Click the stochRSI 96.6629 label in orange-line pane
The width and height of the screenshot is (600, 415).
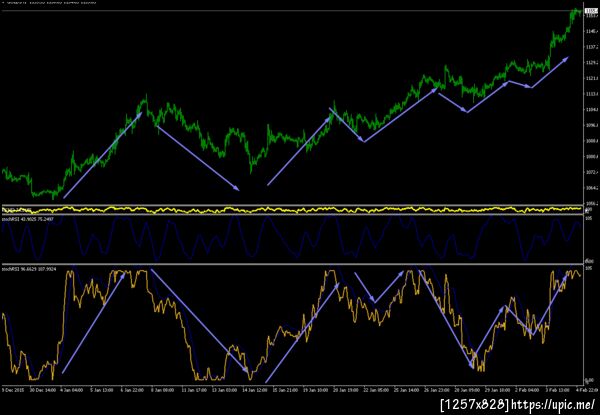(27, 269)
